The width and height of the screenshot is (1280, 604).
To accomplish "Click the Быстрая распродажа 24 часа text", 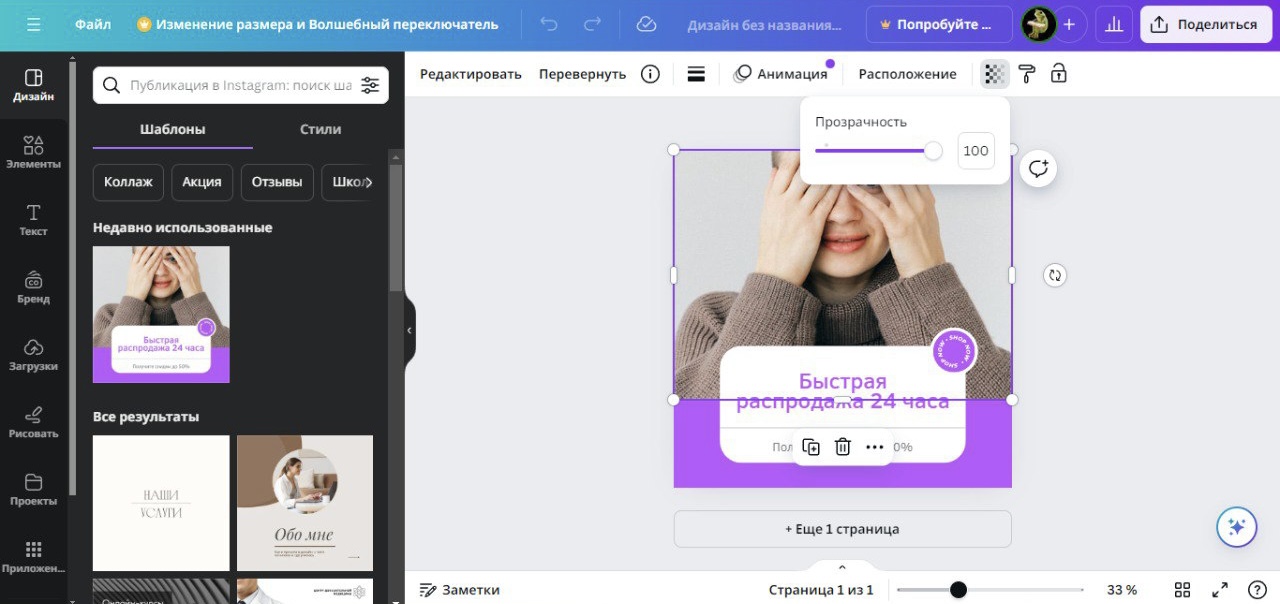I will pyautogui.click(x=842, y=391).
